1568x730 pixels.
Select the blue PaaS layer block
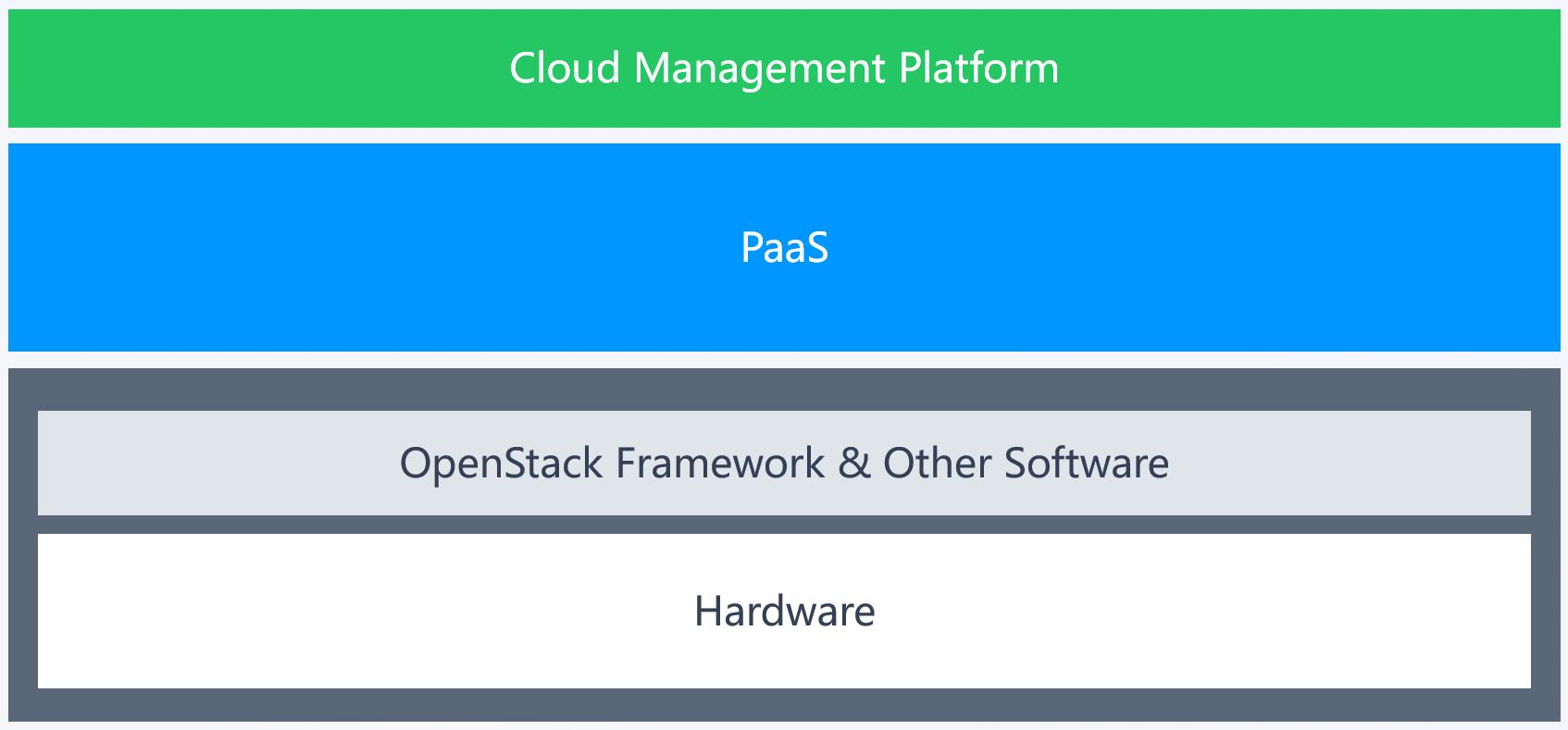pos(784,247)
